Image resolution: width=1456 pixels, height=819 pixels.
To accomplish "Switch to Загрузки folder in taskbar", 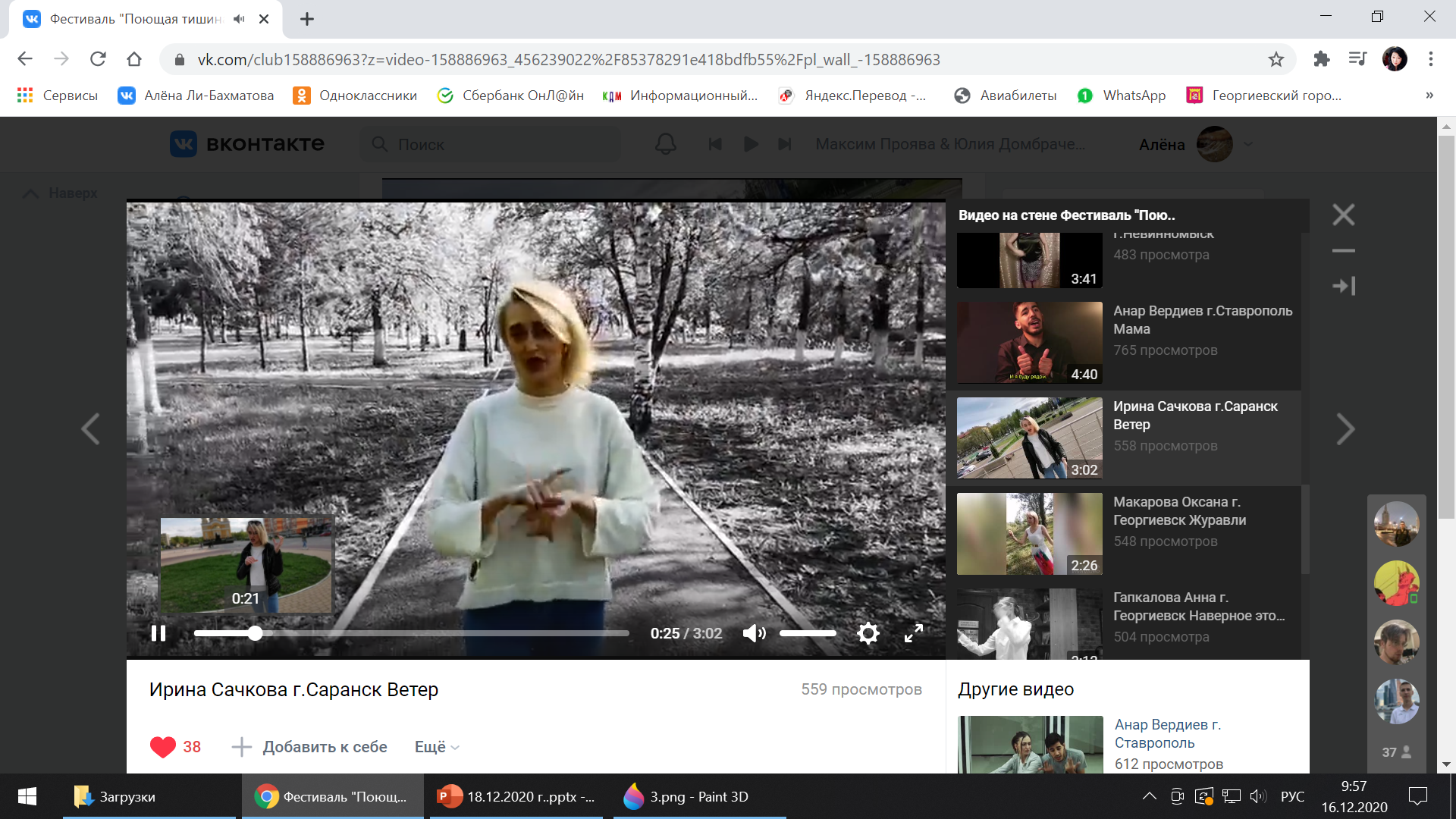I will (x=149, y=796).
